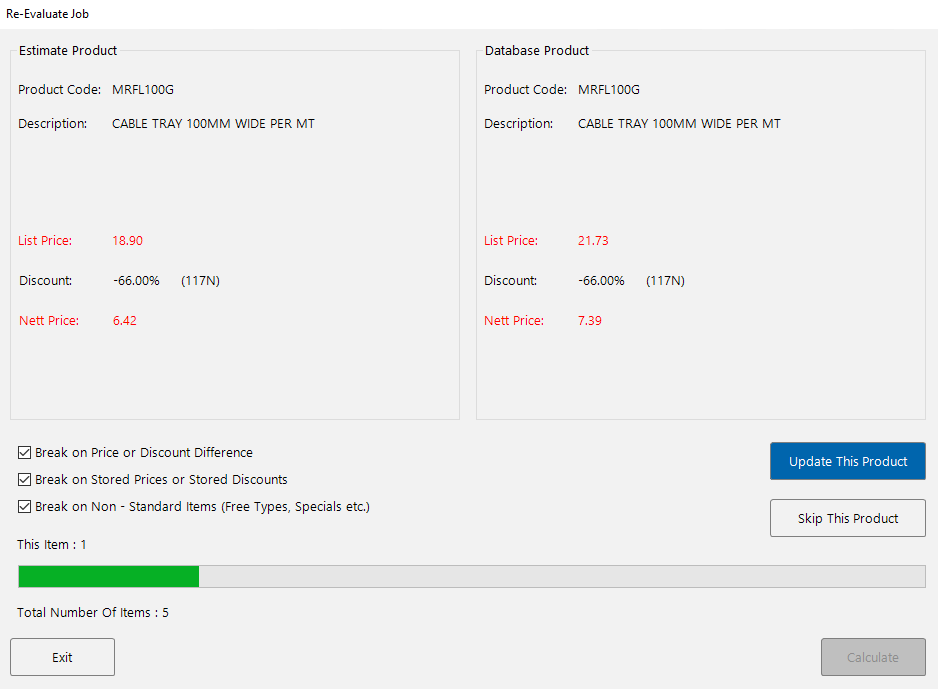Click the Exit button

(62, 657)
